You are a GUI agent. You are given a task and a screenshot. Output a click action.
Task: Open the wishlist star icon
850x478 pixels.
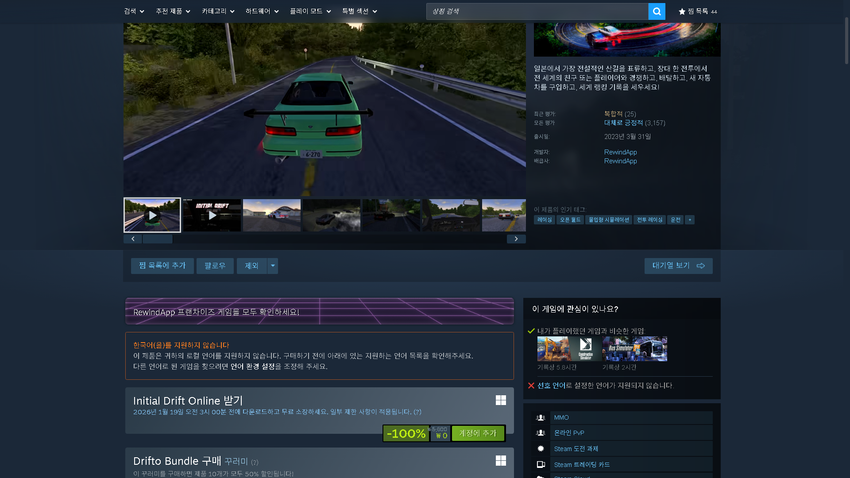point(682,11)
